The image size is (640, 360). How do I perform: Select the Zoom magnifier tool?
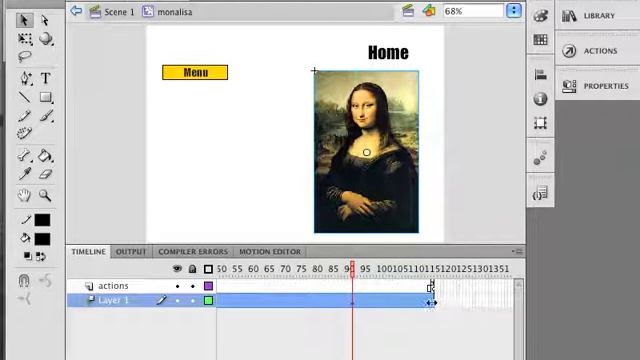tap(45, 196)
